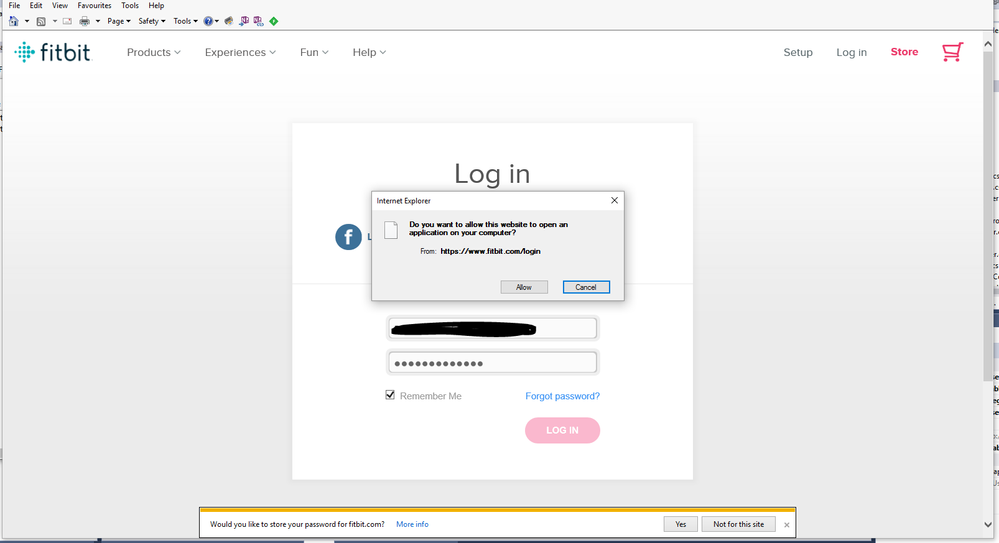Screen dimensions: 999x543
Task: Click the password input field
Action: (492, 363)
